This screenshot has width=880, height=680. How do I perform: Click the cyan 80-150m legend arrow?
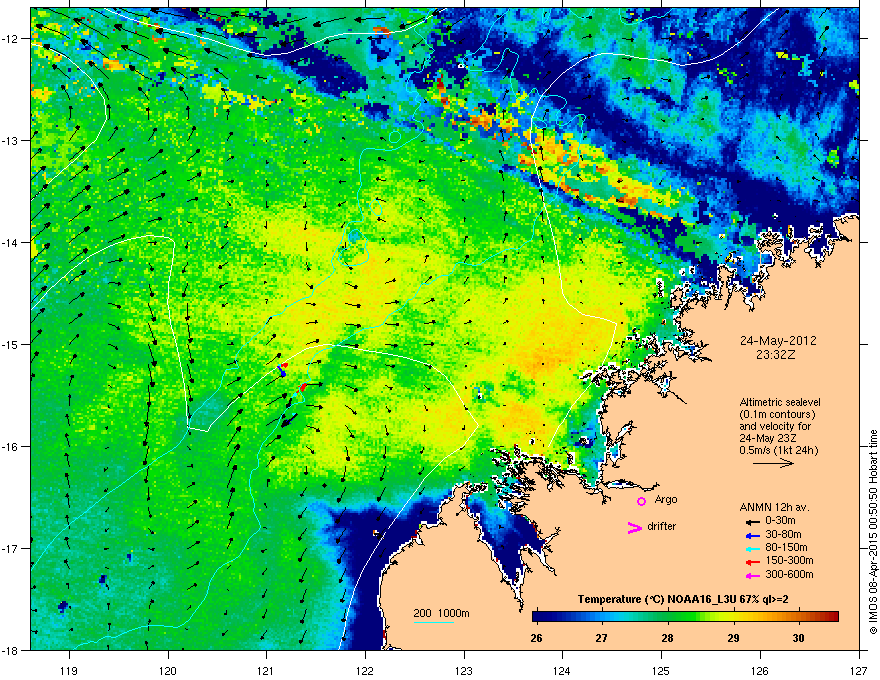[x=753, y=548]
